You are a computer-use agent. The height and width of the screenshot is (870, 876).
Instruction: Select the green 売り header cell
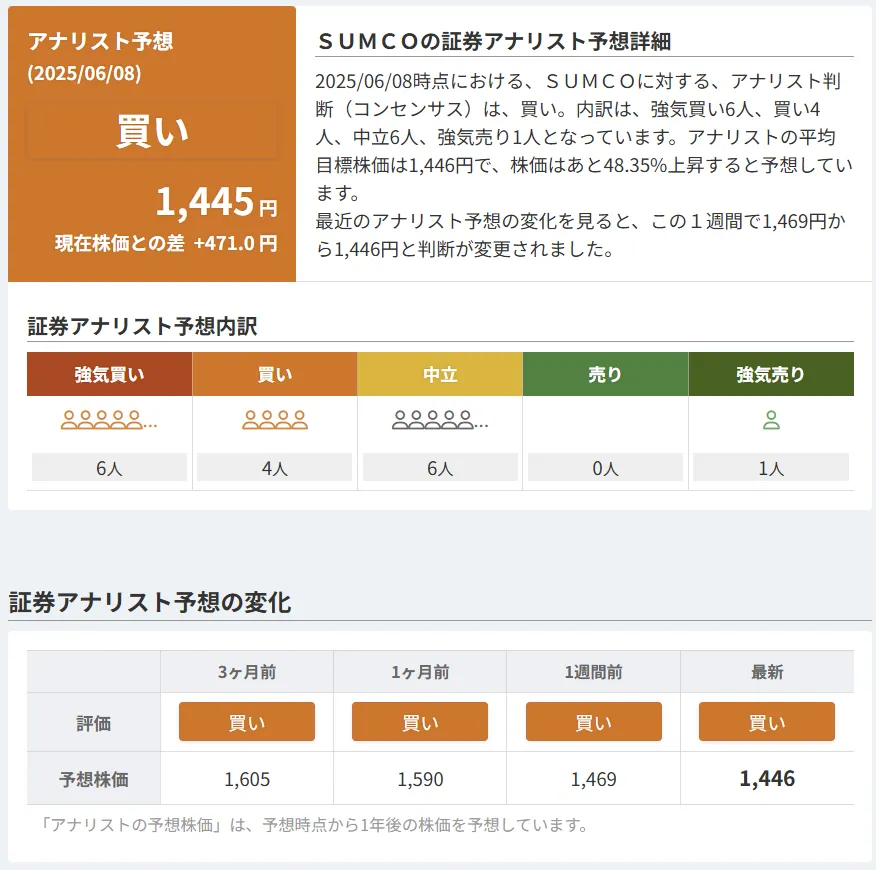point(605,375)
